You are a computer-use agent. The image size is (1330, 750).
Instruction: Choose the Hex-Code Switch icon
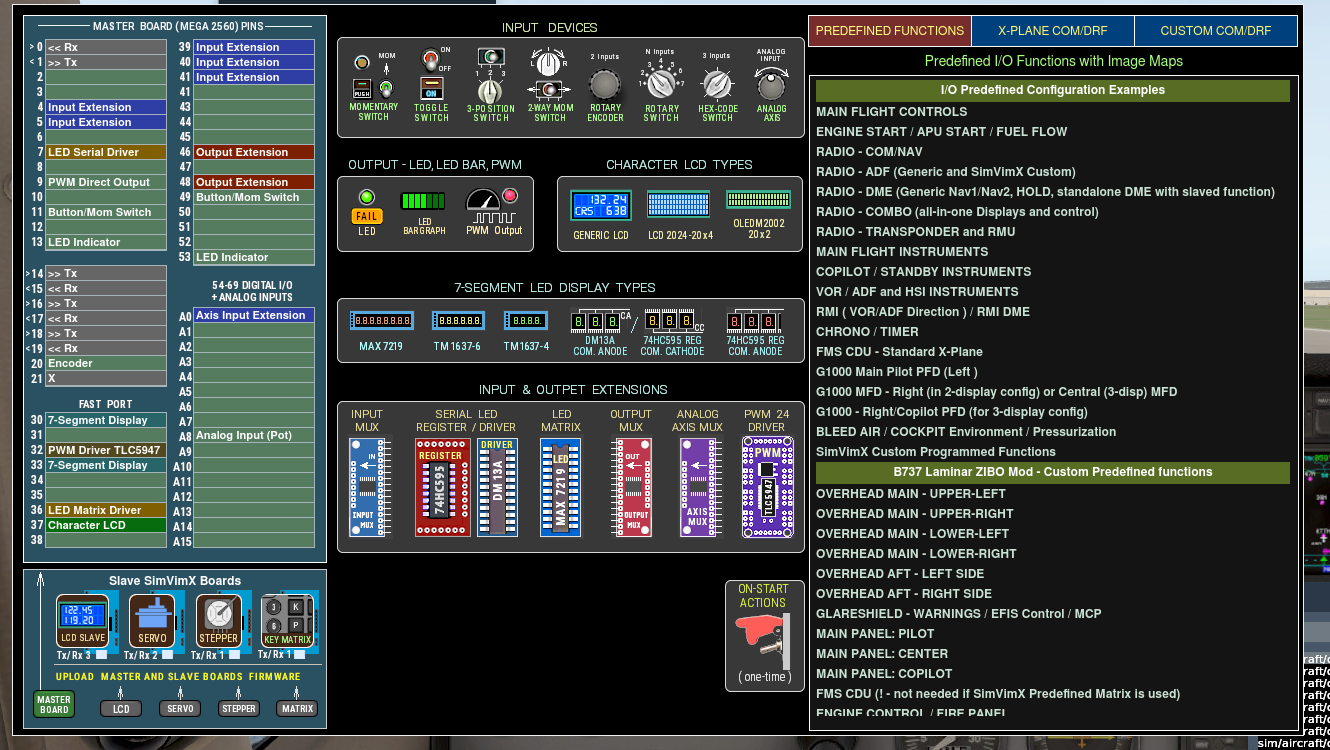717,84
